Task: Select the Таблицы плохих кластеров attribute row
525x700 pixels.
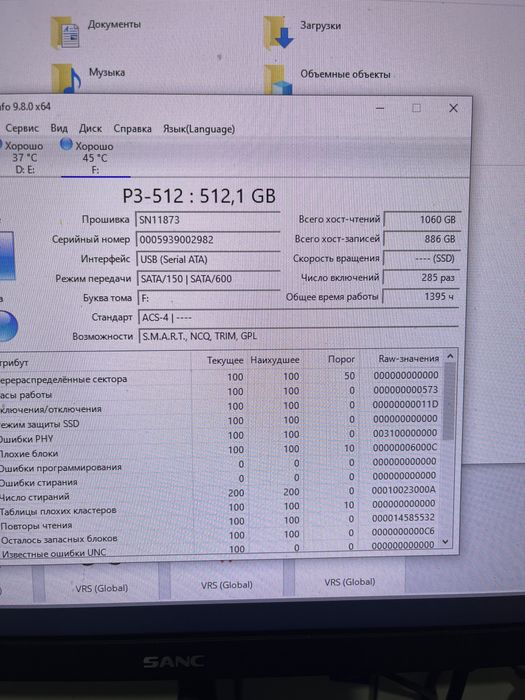Action: [x=221, y=508]
